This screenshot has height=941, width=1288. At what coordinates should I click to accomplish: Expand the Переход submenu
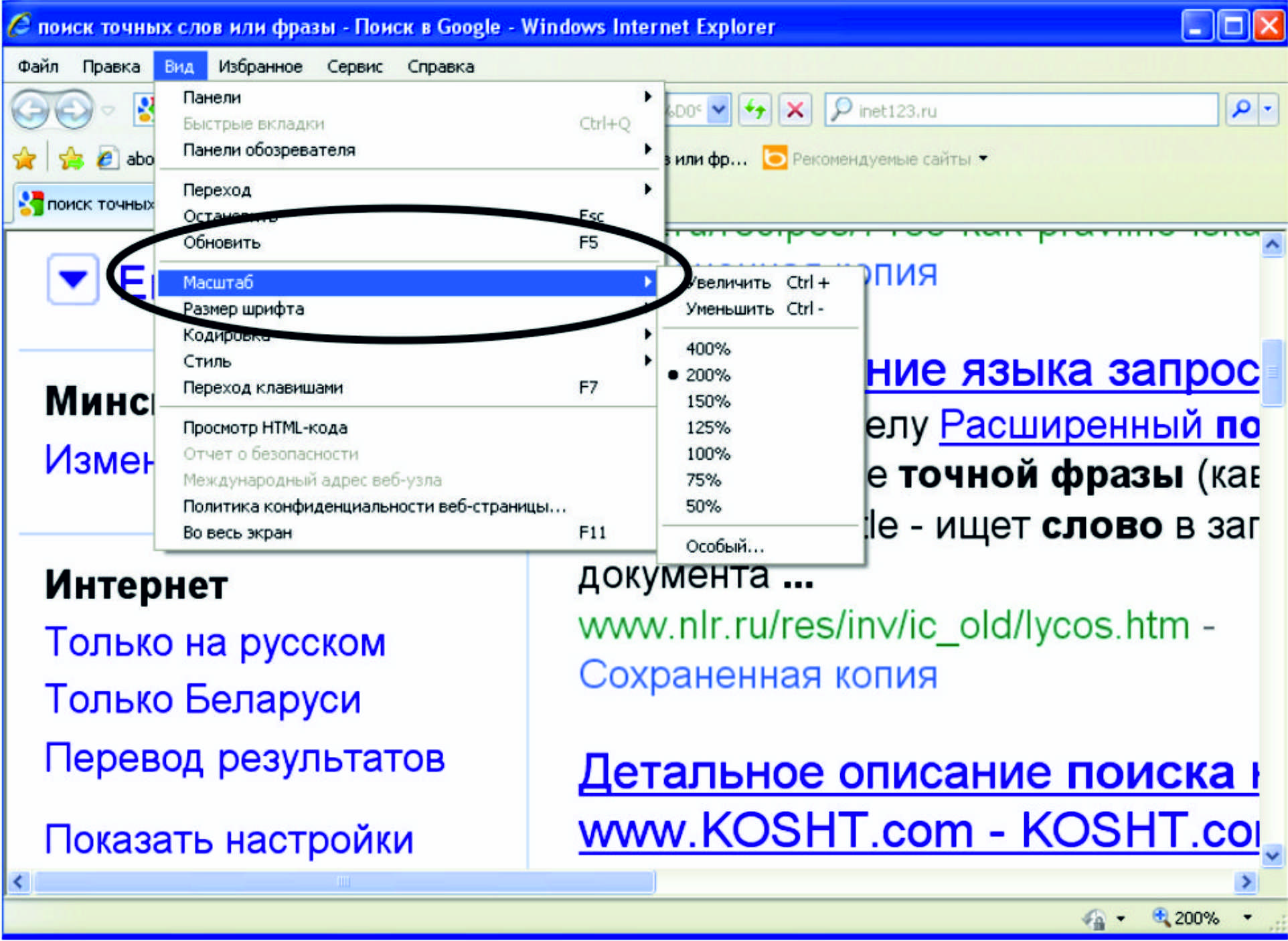[408, 189]
